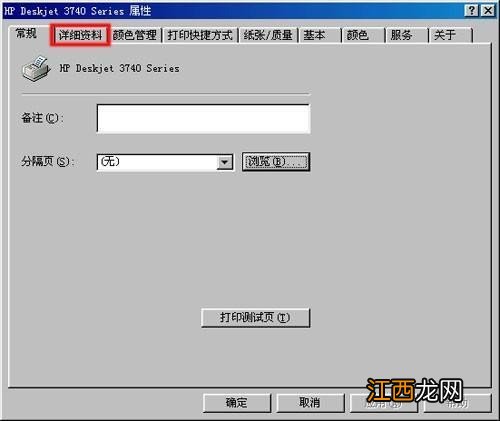Click into the 备注 comment text field
The image size is (500, 421).
(x=203, y=119)
